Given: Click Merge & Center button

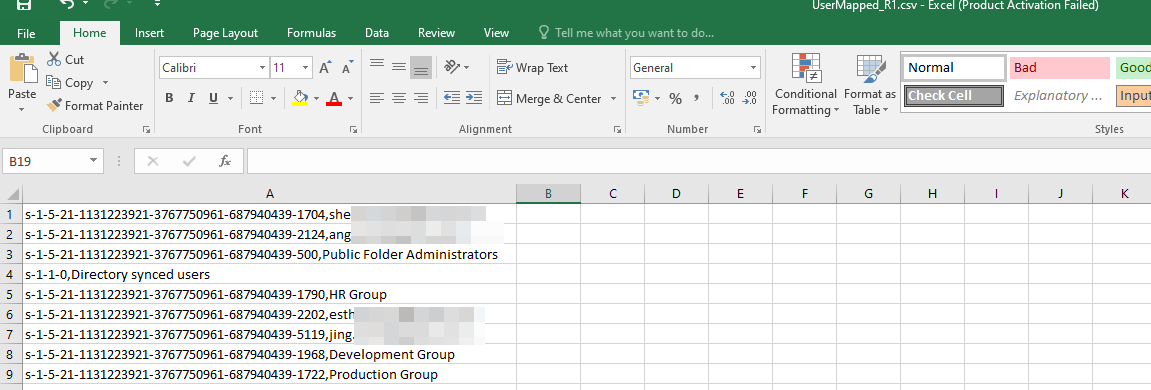Looking at the screenshot, I should (548, 98).
